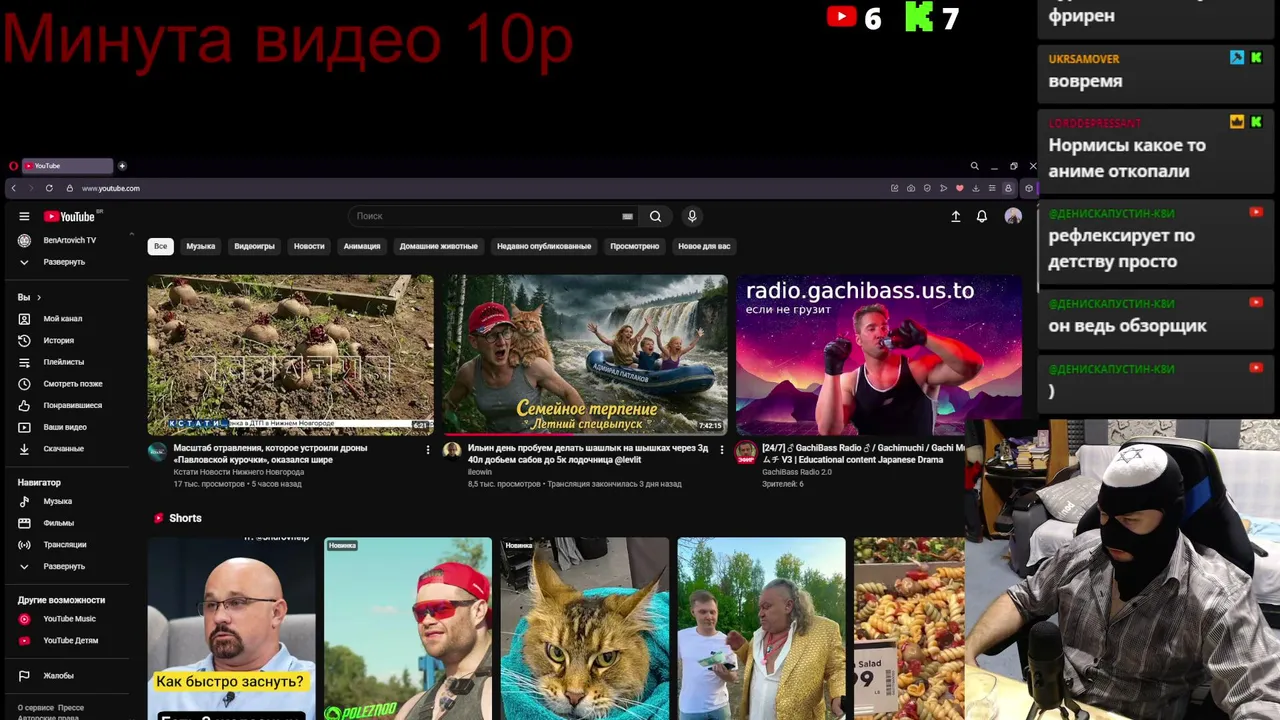
Task: Add page to bookmarks heart icon
Action: pos(959,188)
